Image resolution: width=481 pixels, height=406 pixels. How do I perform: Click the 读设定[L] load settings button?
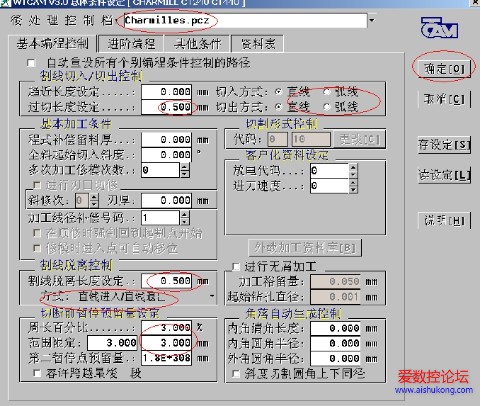click(444, 175)
